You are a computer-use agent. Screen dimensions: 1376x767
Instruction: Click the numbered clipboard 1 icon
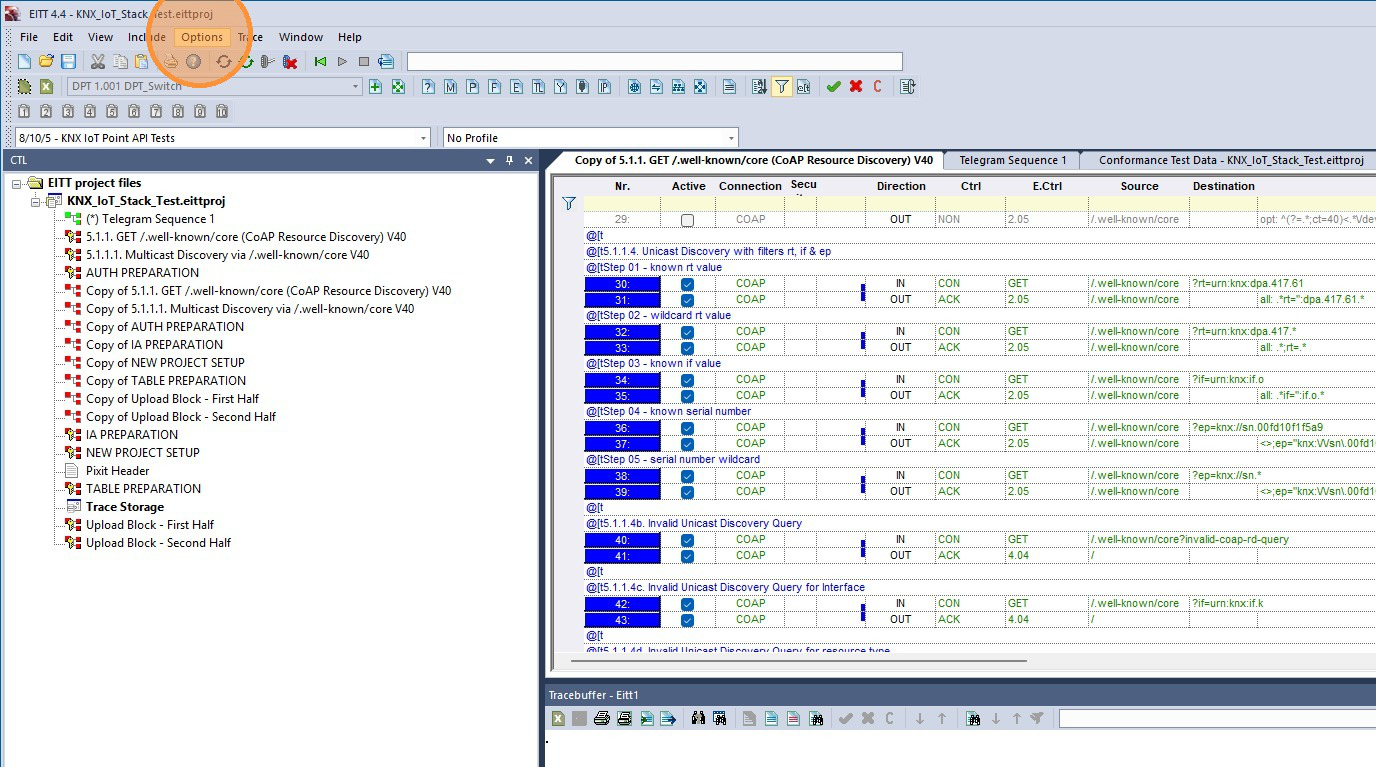(x=24, y=111)
